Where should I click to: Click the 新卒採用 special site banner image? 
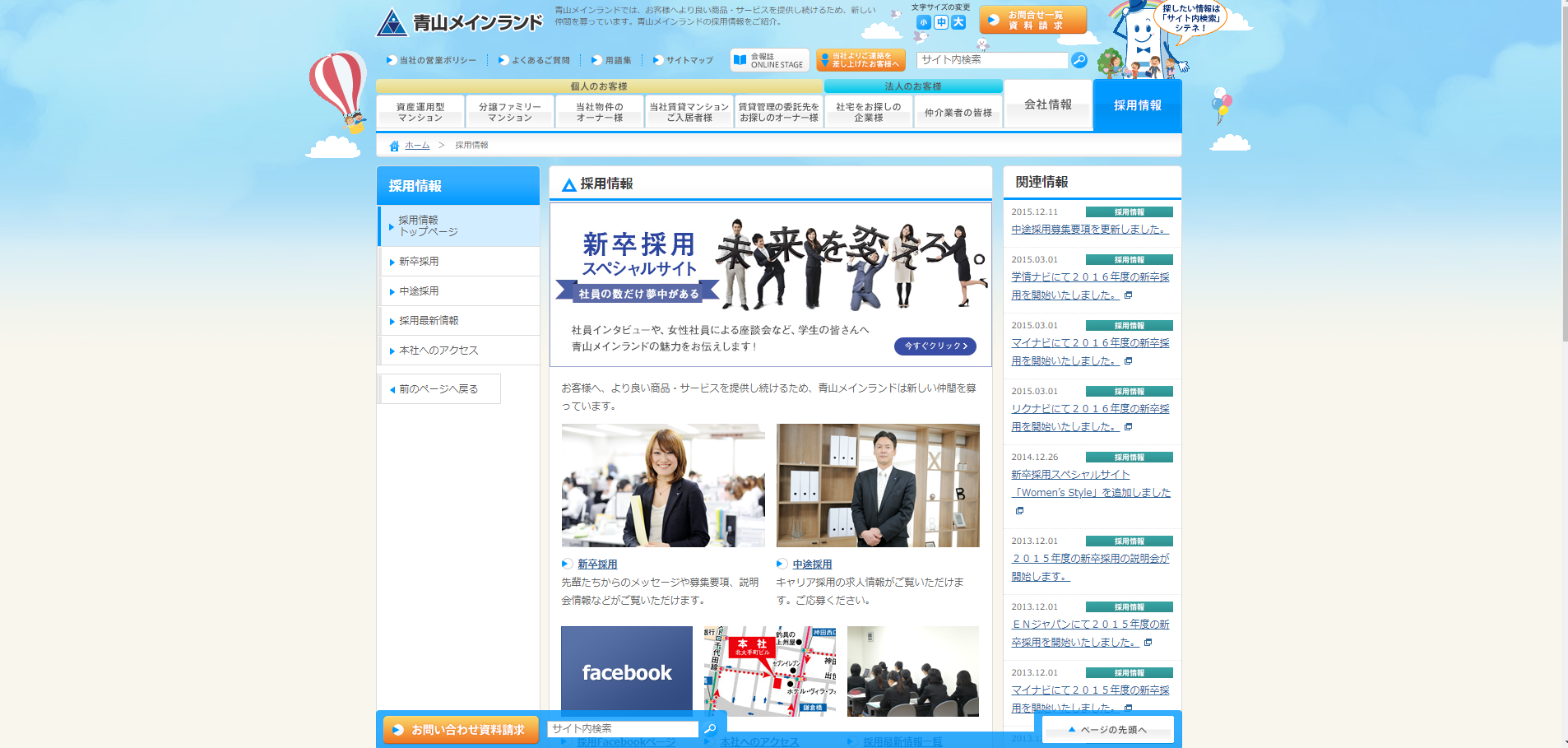pos(771,285)
